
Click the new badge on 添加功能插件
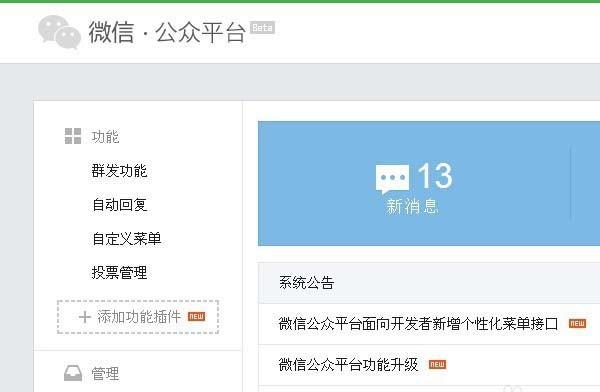point(196,317)
